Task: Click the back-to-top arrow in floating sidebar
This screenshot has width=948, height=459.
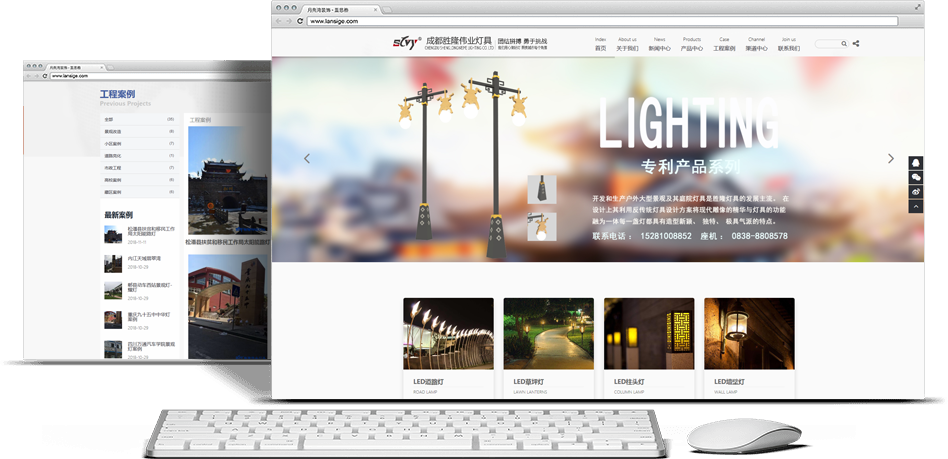Action: 915,206
